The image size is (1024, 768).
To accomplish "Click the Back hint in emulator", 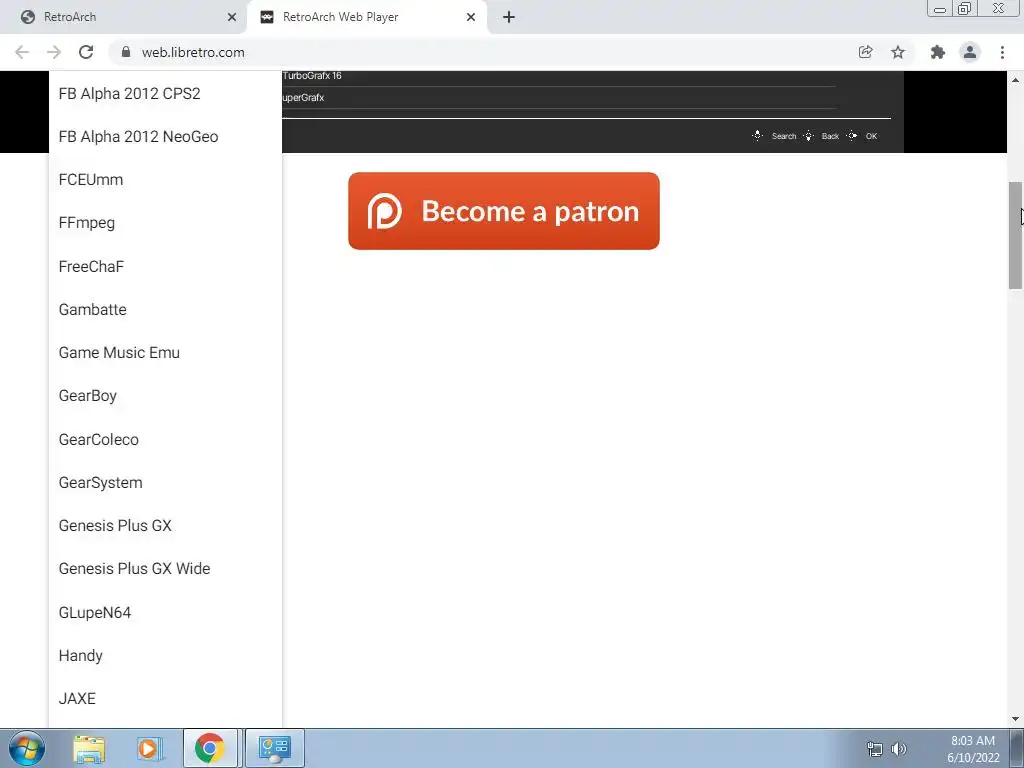I will tap(822, 136).
